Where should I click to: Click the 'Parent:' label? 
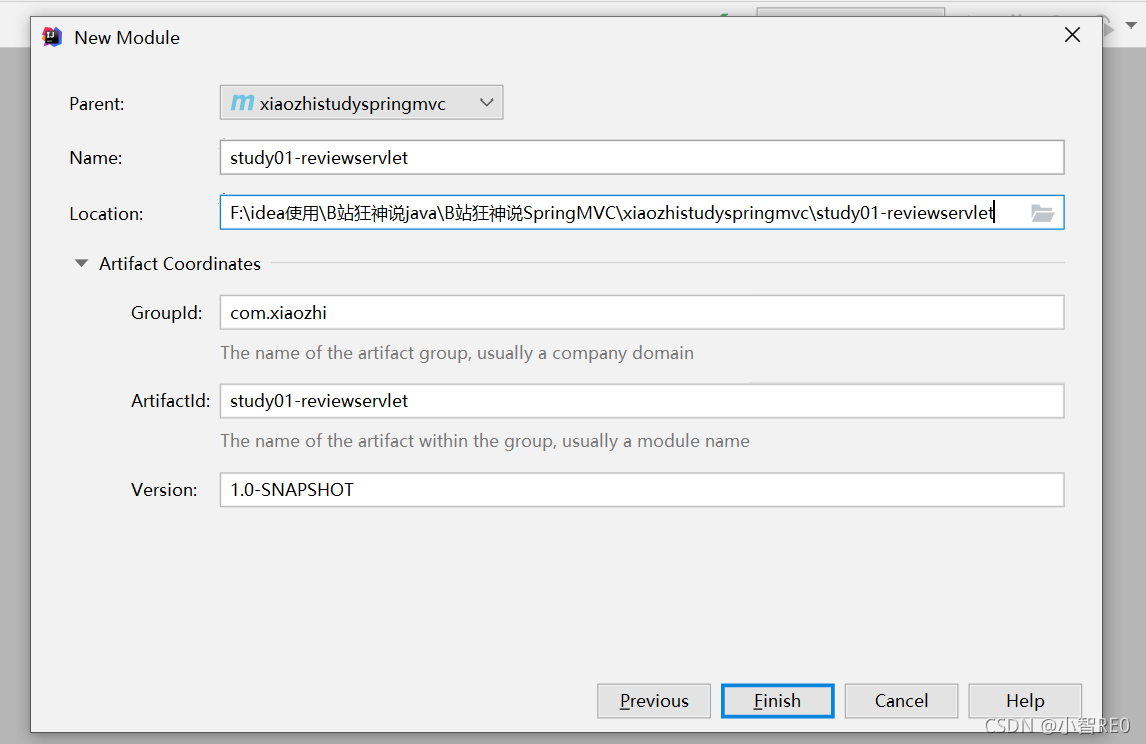(x=96, y=104)
